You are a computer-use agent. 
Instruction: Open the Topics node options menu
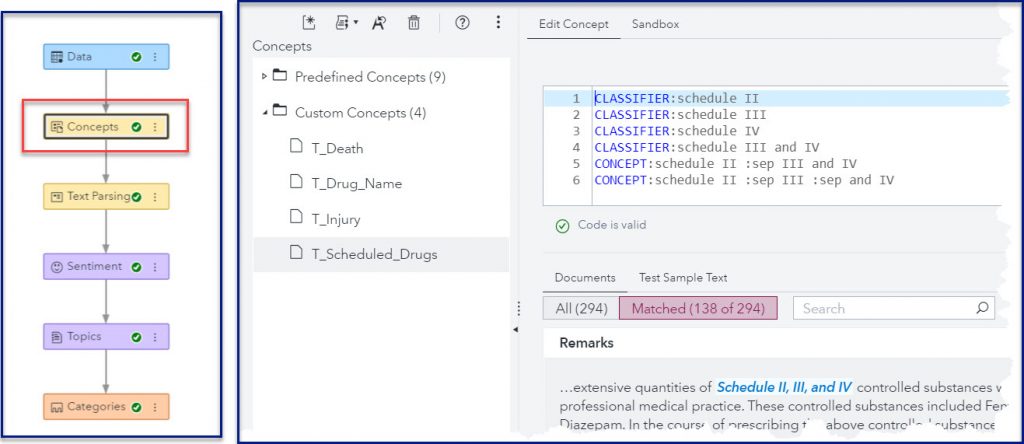(x=155, y=337)
